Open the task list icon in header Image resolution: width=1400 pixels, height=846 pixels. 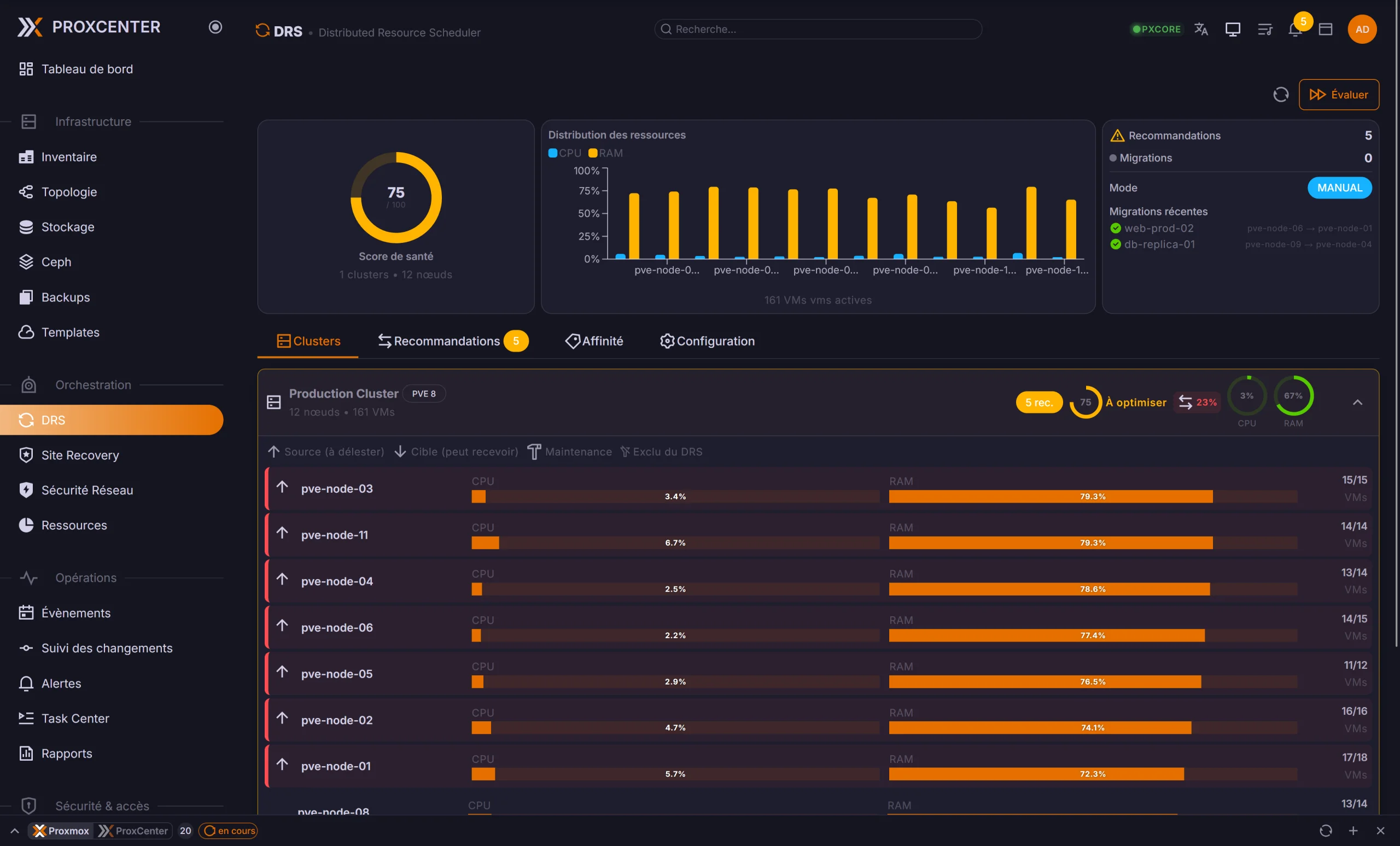point(1265,29)
